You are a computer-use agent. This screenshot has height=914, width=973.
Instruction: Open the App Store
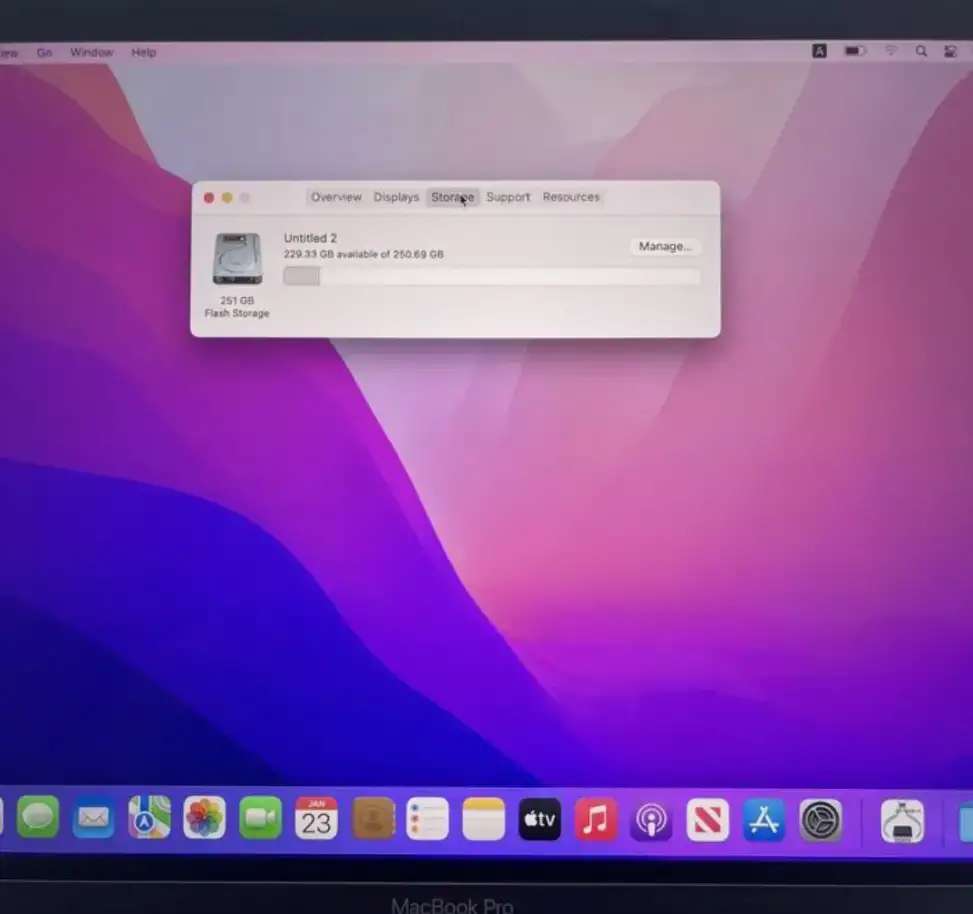click(764, 820)
